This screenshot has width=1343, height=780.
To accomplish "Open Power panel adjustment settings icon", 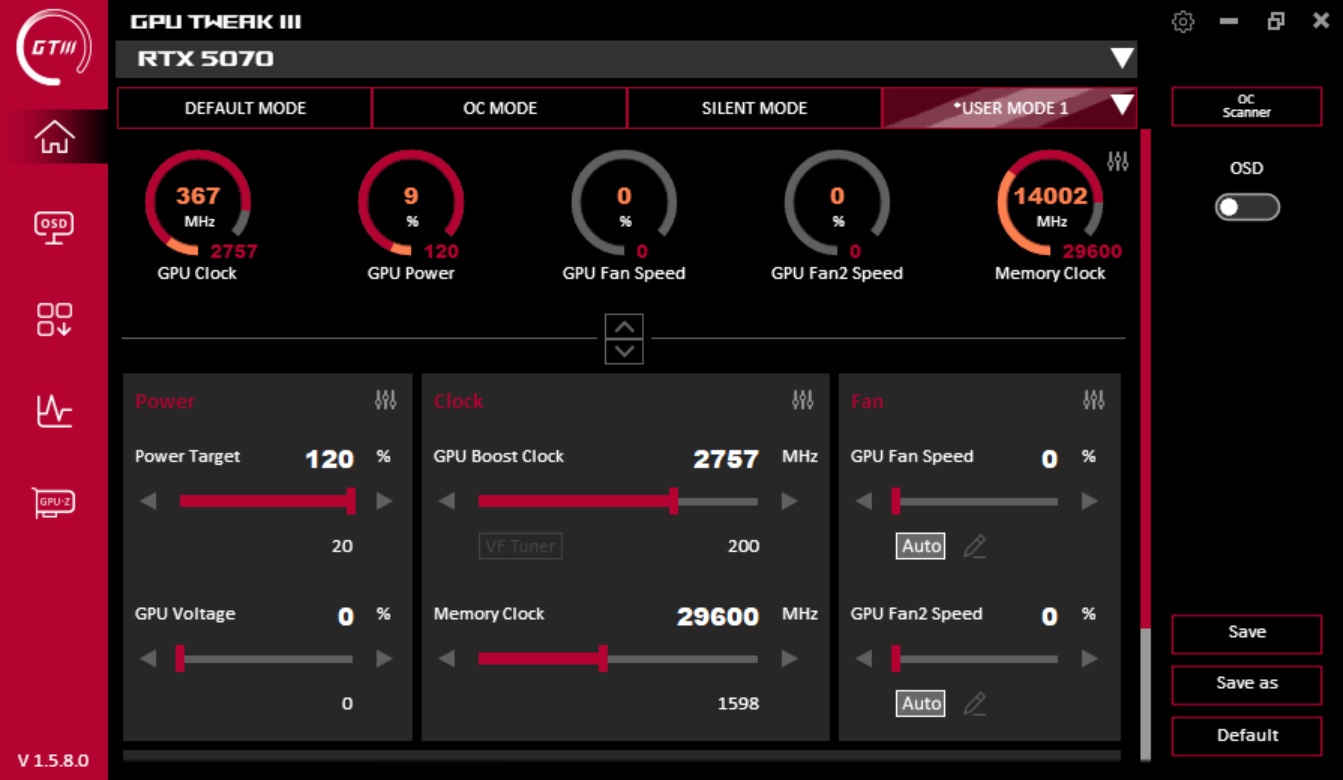I will coord(385,400).
